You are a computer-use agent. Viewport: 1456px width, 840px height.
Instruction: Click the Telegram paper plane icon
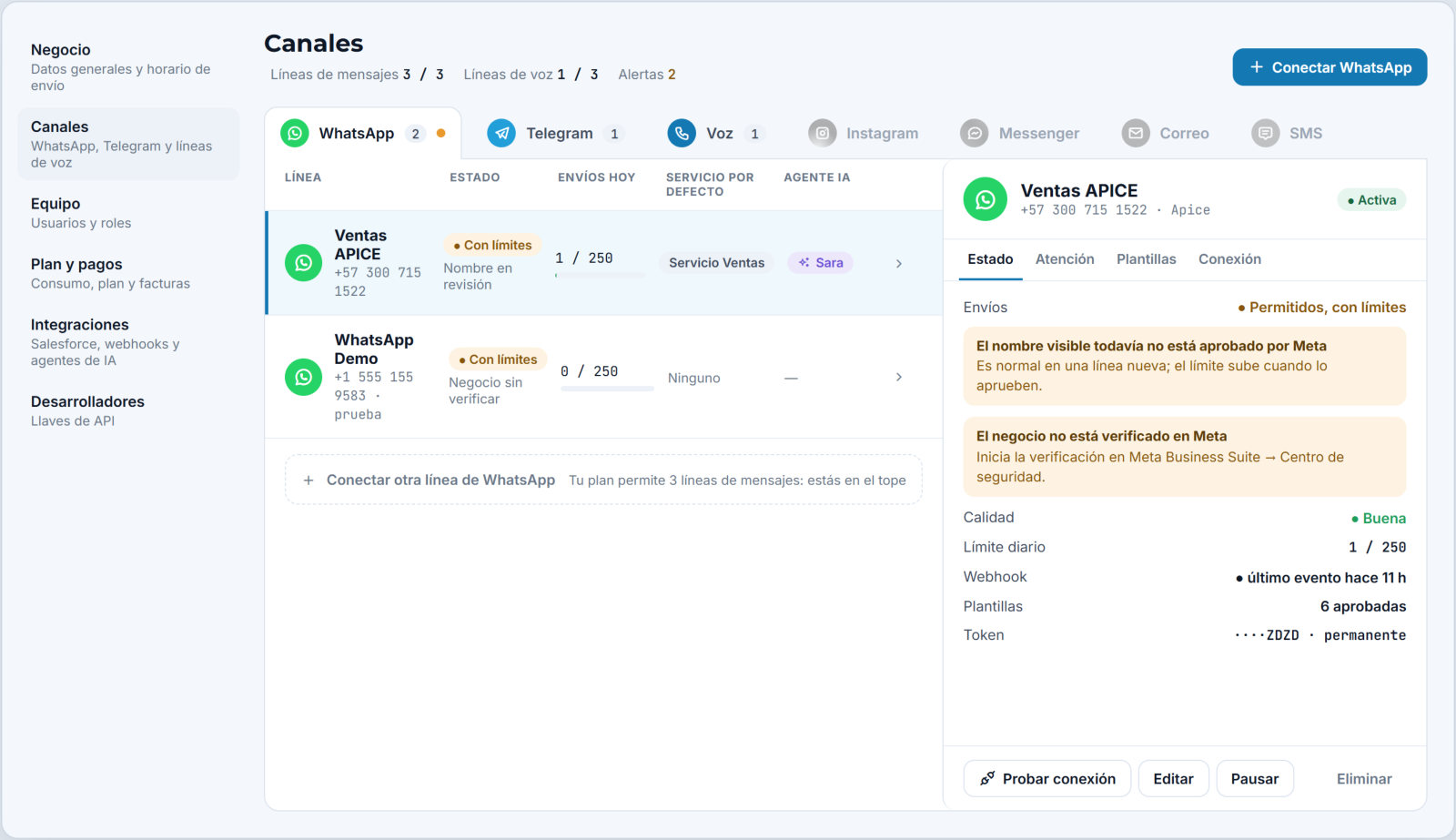(x=501, y=133)
